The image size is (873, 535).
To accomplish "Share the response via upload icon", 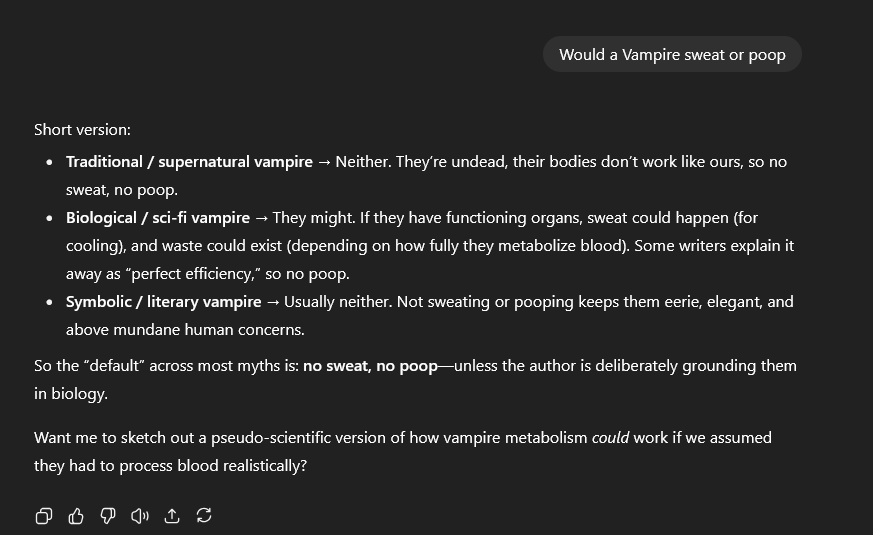I will pos(172,516).
